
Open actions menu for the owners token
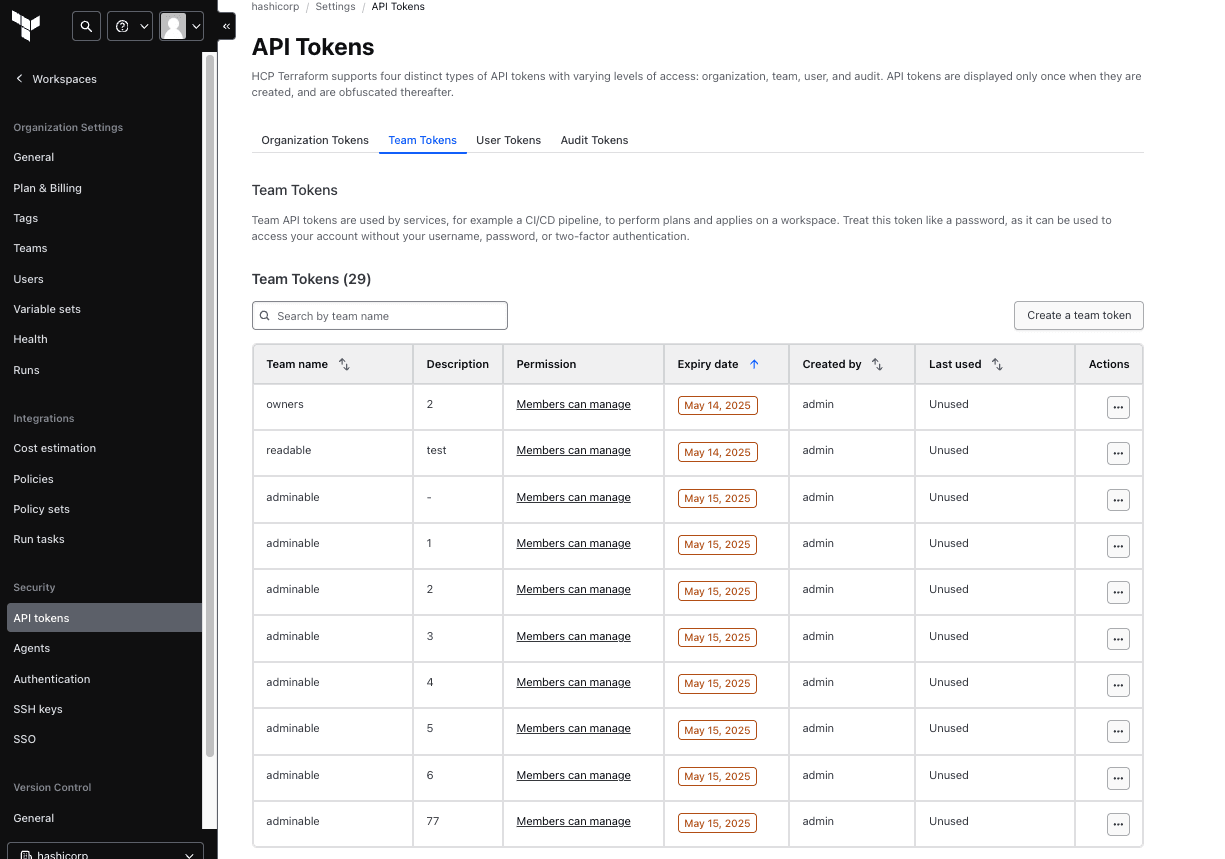[x=1118, y=406]
